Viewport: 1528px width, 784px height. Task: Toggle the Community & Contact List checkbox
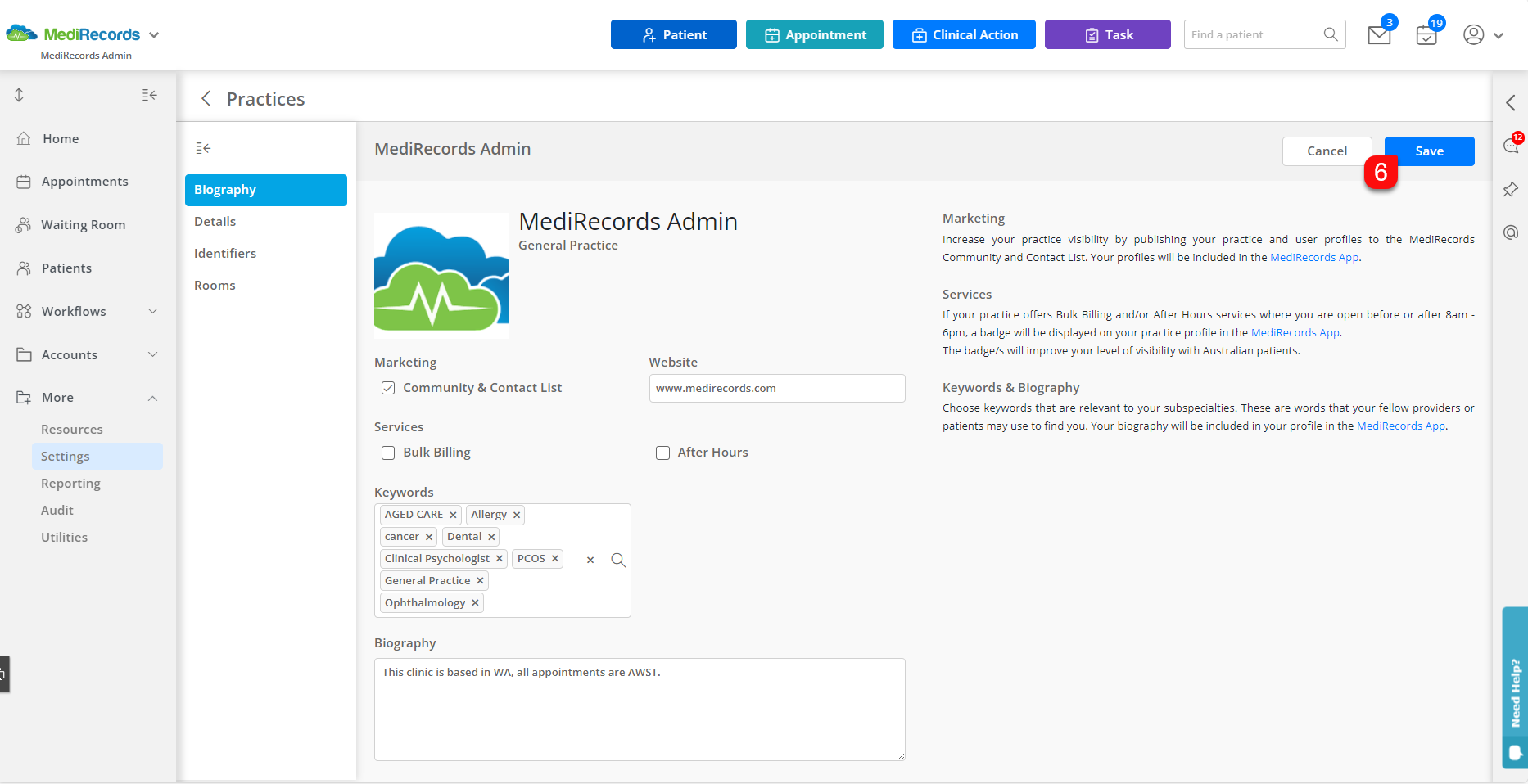(388, 388)
